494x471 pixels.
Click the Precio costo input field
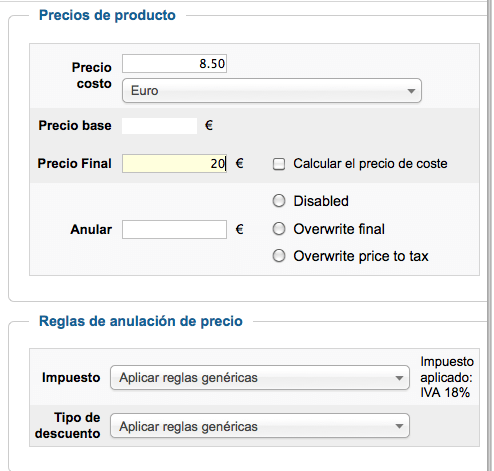[174, 63]
